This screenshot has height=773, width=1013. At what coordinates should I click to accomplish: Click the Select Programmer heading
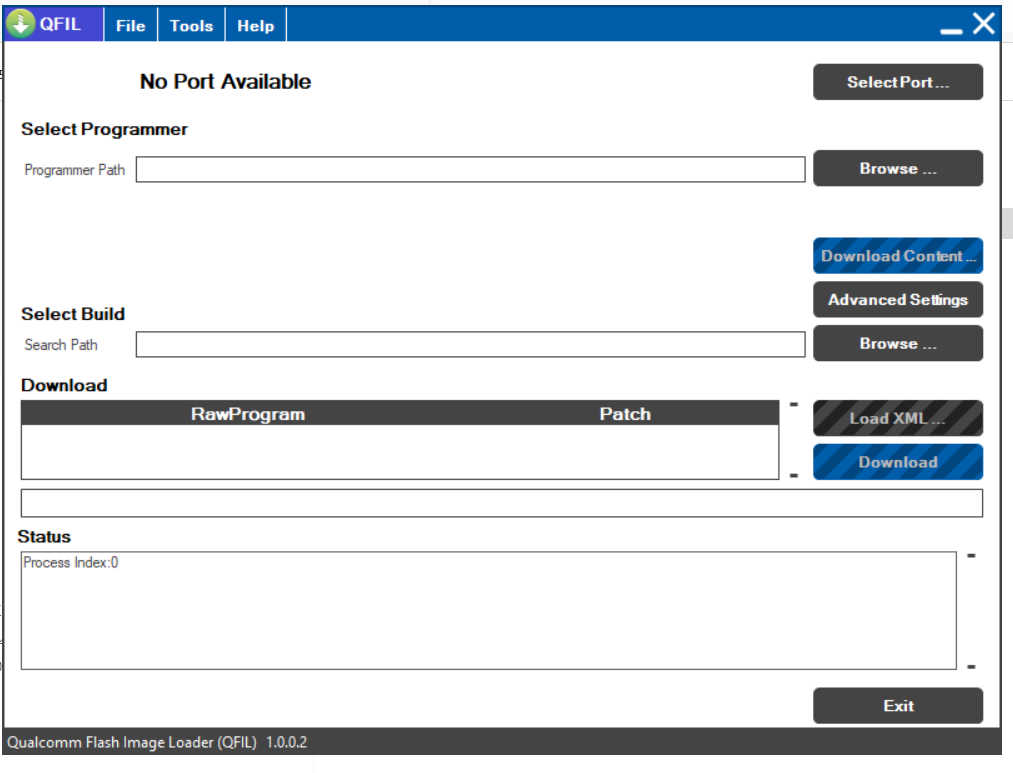104,129
